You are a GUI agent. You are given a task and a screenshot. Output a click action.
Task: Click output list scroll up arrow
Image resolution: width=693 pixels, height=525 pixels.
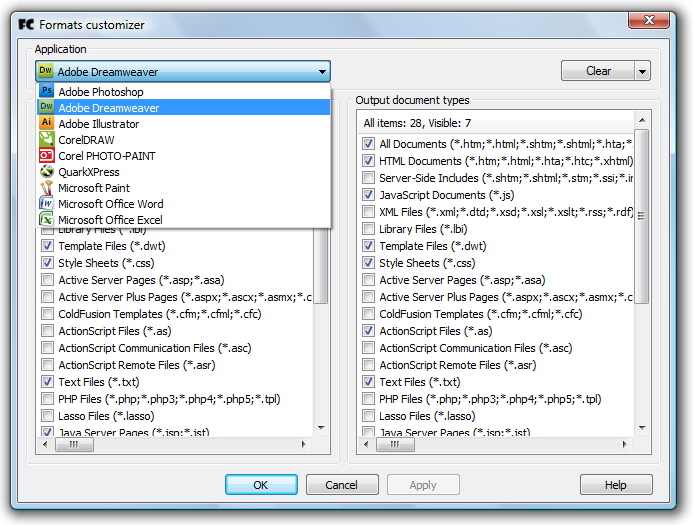click(x=642, y=120)
